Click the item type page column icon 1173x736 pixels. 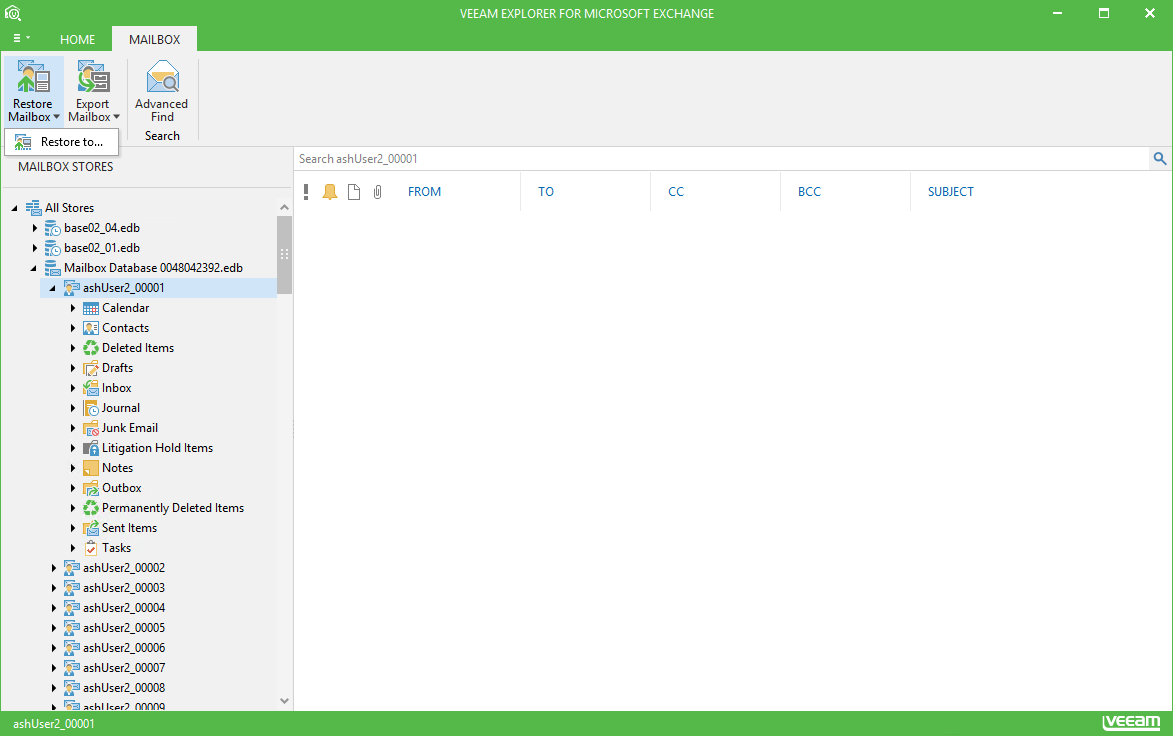point(354,192)
